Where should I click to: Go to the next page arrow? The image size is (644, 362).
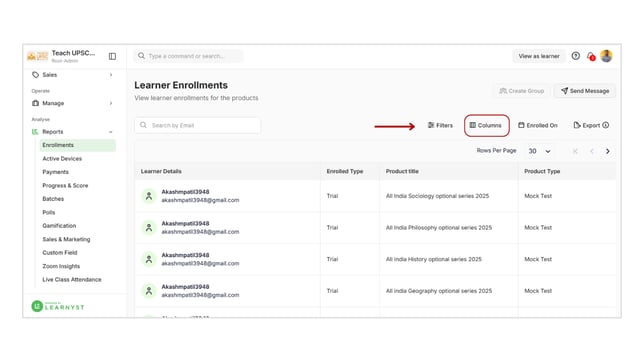click(x=607, y=151)
